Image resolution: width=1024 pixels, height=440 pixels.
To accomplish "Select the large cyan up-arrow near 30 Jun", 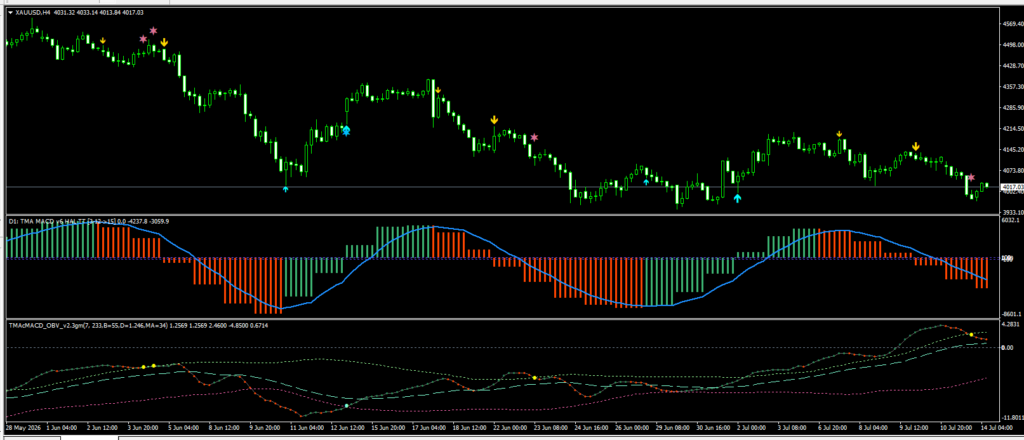I will 737,198.
